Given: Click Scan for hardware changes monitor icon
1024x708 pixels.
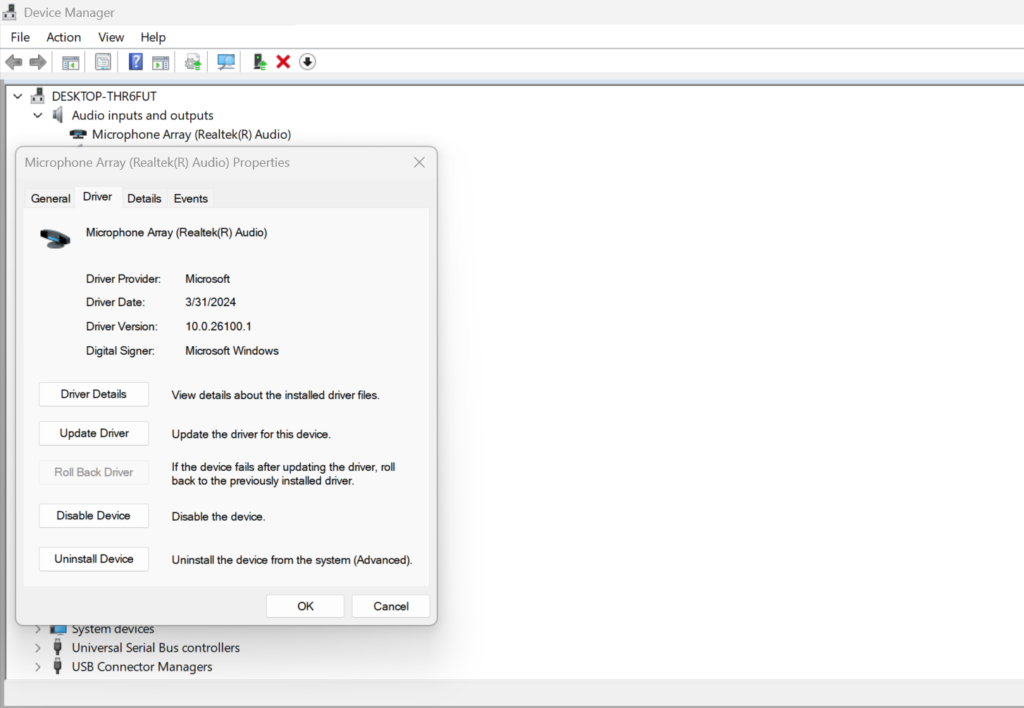Looking at the screenshot, I should point(226,62).
